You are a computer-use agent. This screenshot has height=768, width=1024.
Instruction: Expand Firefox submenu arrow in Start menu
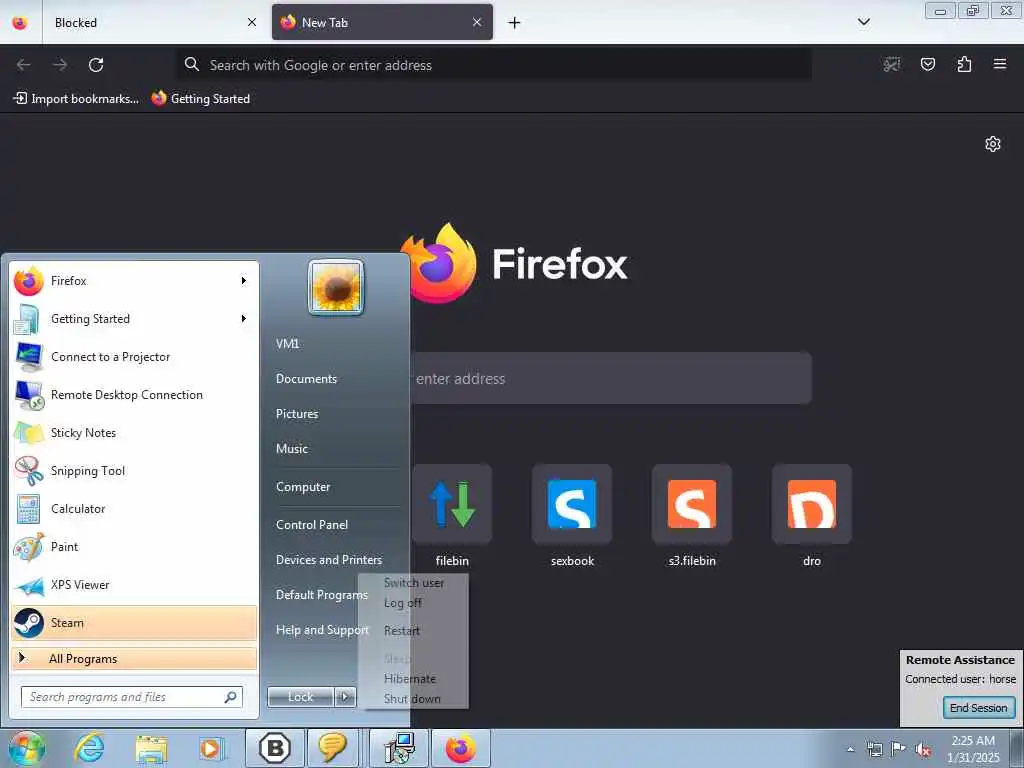point(244,281)
